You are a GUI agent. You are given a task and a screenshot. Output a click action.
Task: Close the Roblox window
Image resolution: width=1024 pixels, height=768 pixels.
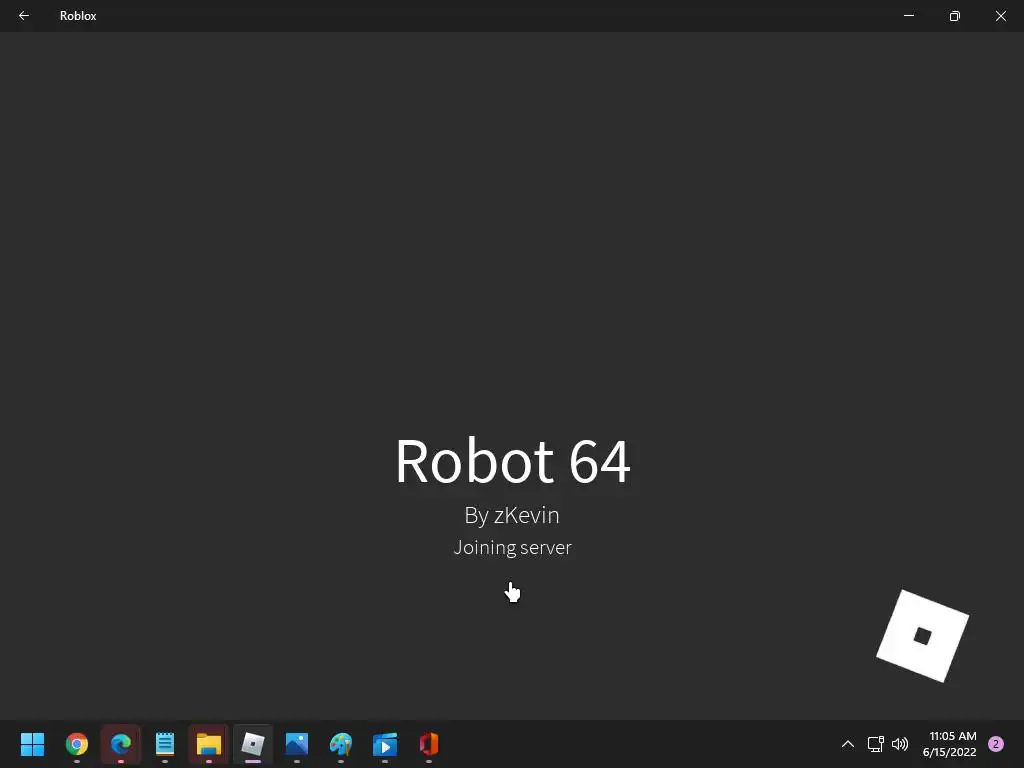(1000, 16)
